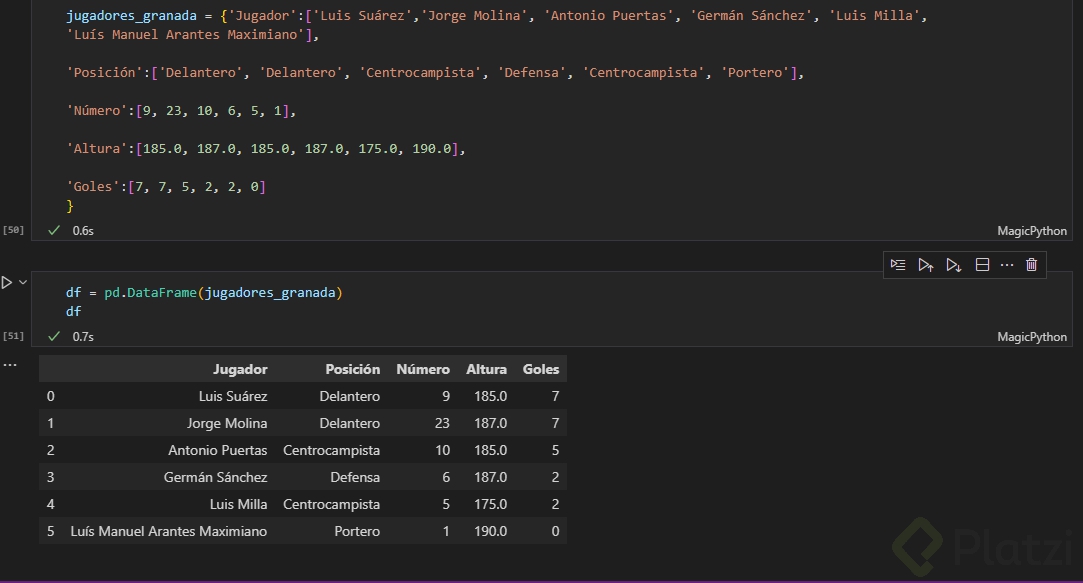1083x583 pixels.
Task: Run by line in cell toolbar
Action: tap(898, 265)
